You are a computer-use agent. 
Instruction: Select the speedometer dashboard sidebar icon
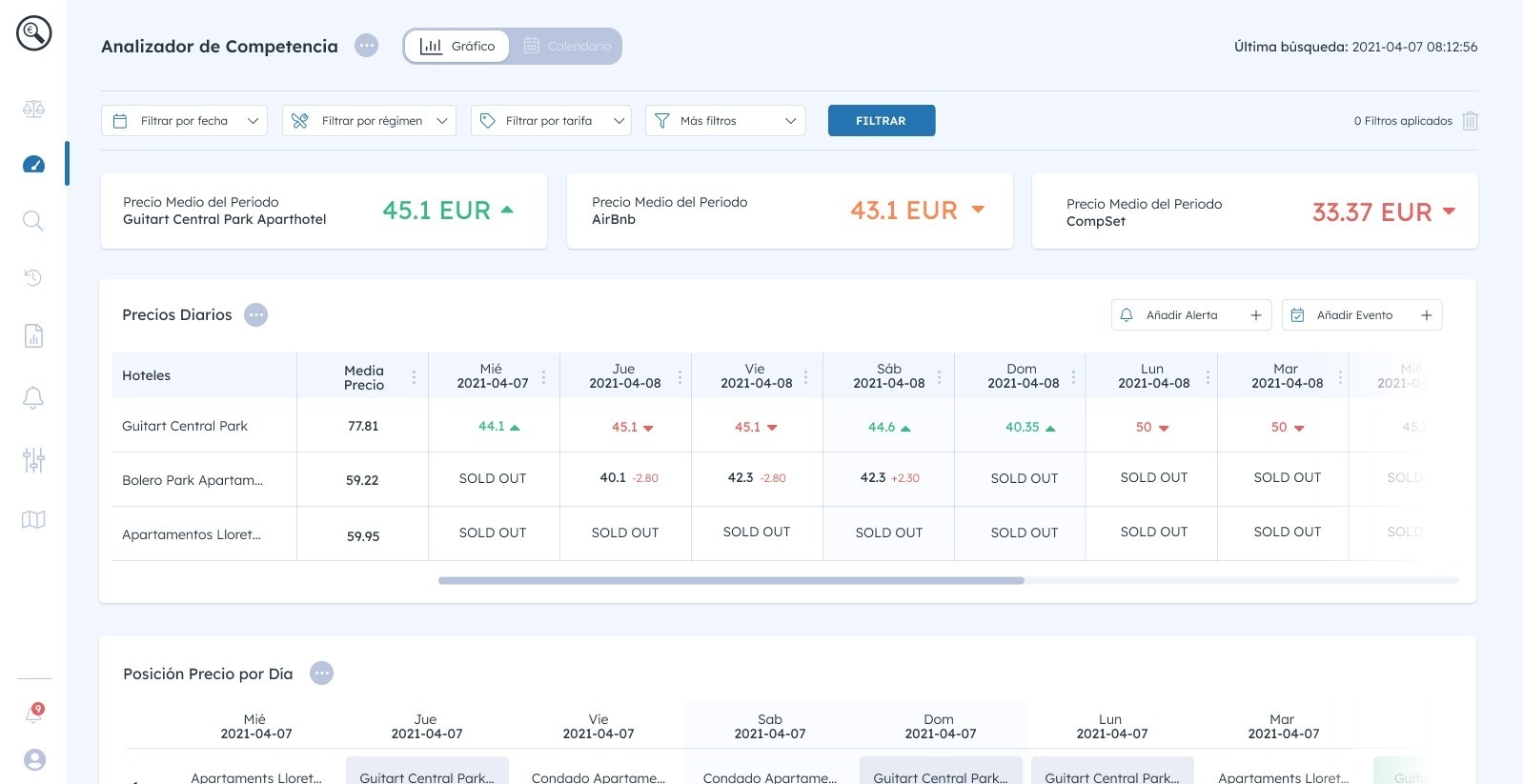tap(33, 164)
